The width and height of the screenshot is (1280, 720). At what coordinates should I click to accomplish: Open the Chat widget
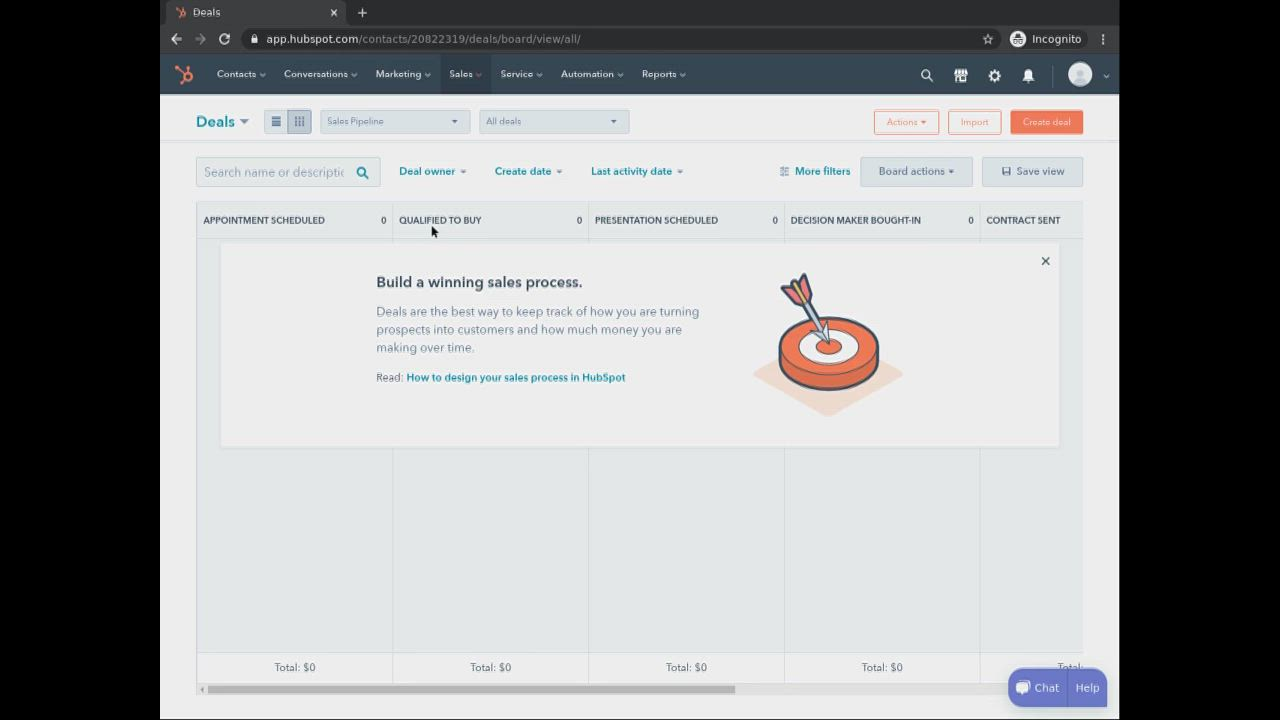click(x=1038, y=688)
